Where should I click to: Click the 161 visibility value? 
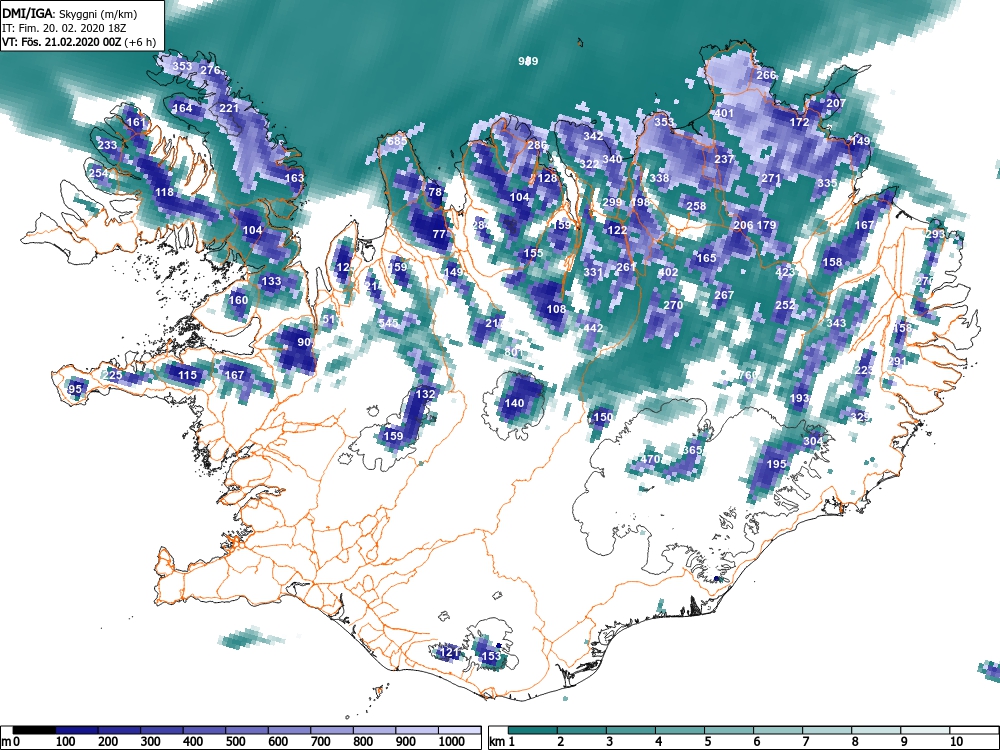coord(136,122)
